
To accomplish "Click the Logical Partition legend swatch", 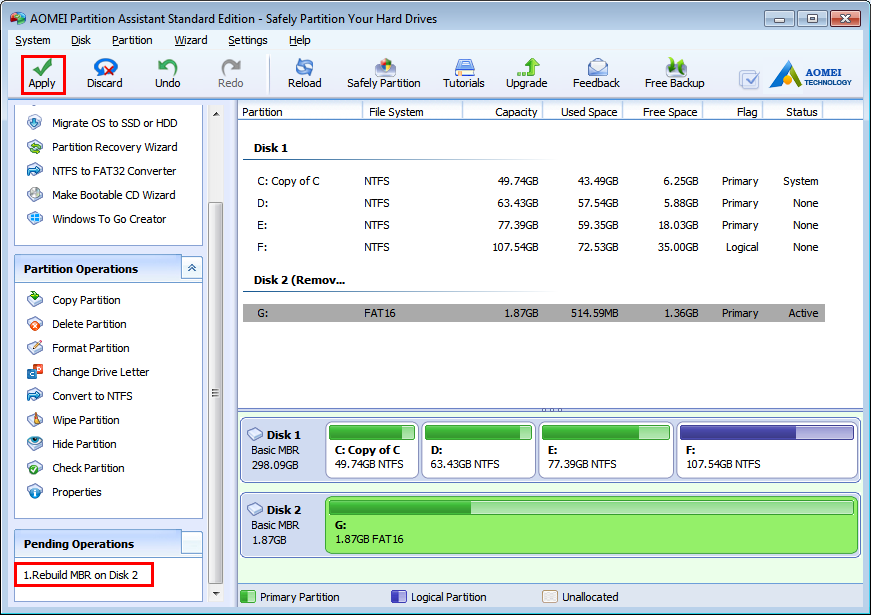I will pos(399,597).
